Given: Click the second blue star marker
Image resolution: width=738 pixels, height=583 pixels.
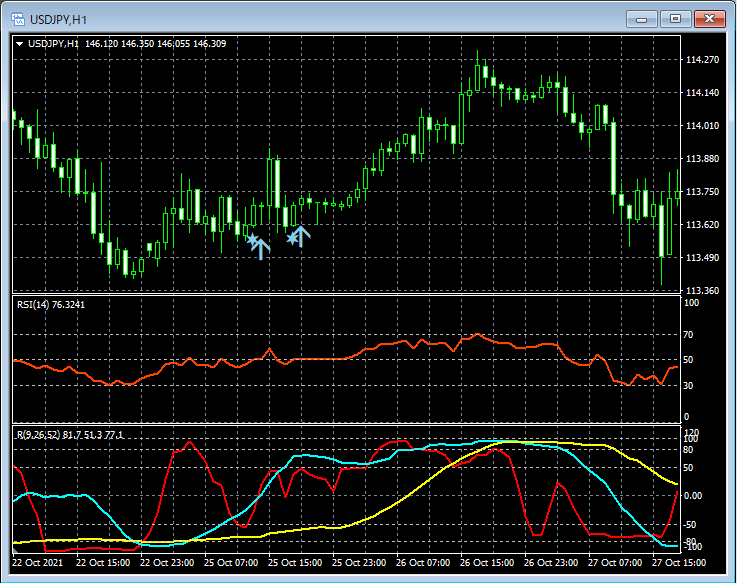Looking at the screenshot, I should pos(291,238).
